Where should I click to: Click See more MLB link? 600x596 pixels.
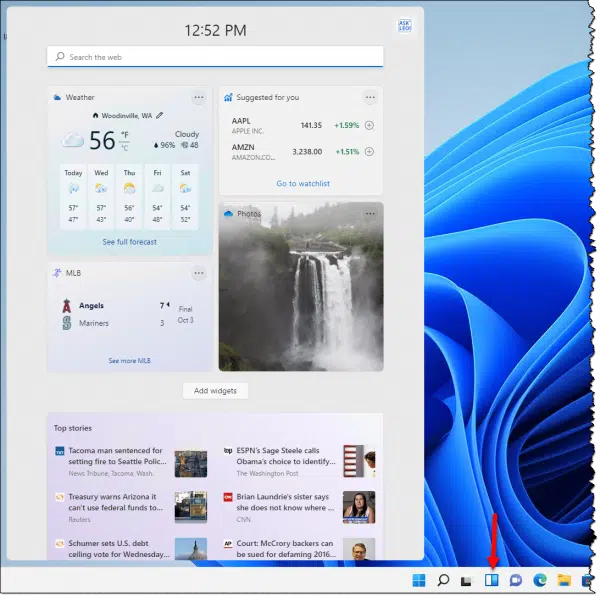(x=129, y=361)
